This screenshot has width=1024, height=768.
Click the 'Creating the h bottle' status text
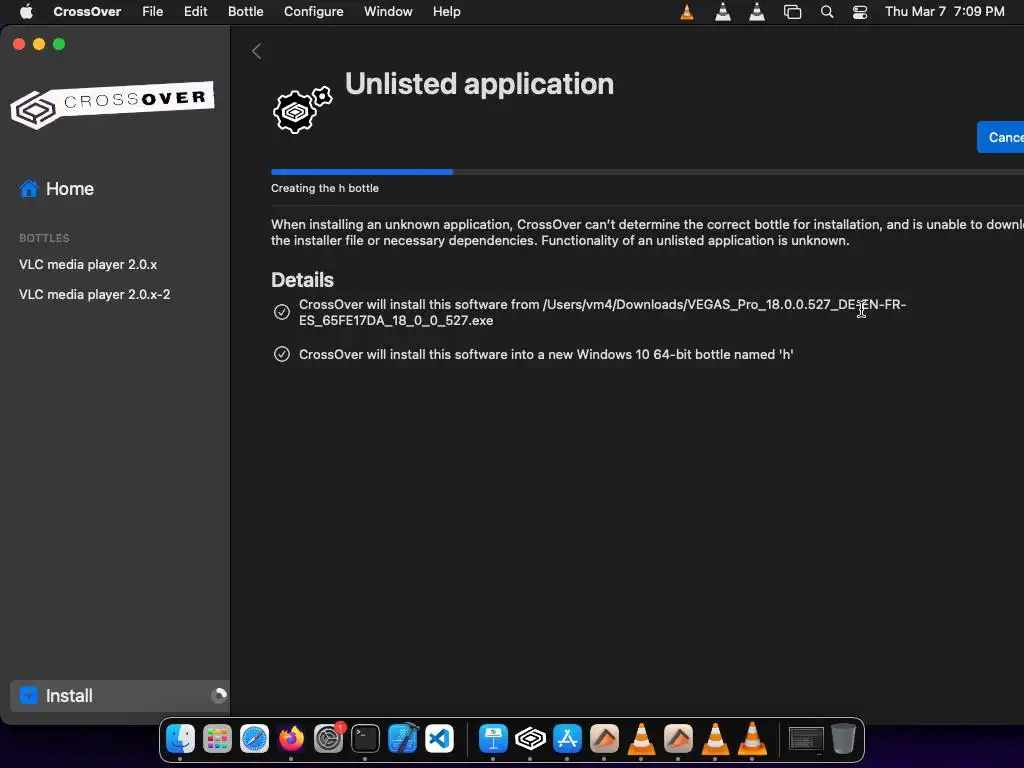[x=325, y=188]
